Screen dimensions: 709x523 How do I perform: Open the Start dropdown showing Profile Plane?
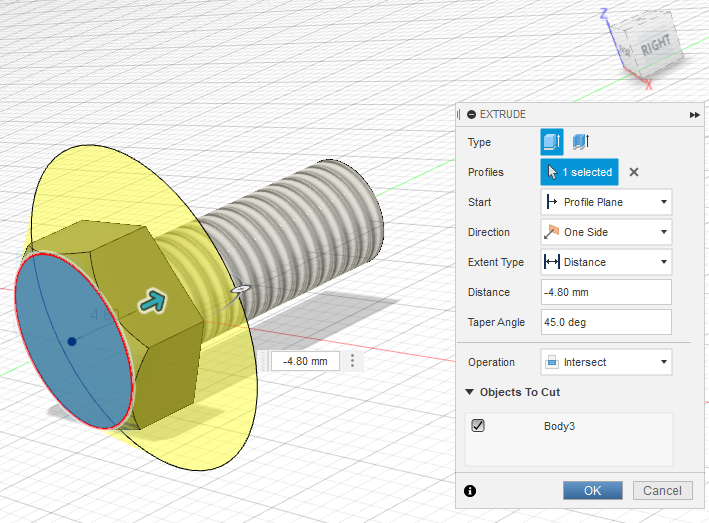point(606,202)
